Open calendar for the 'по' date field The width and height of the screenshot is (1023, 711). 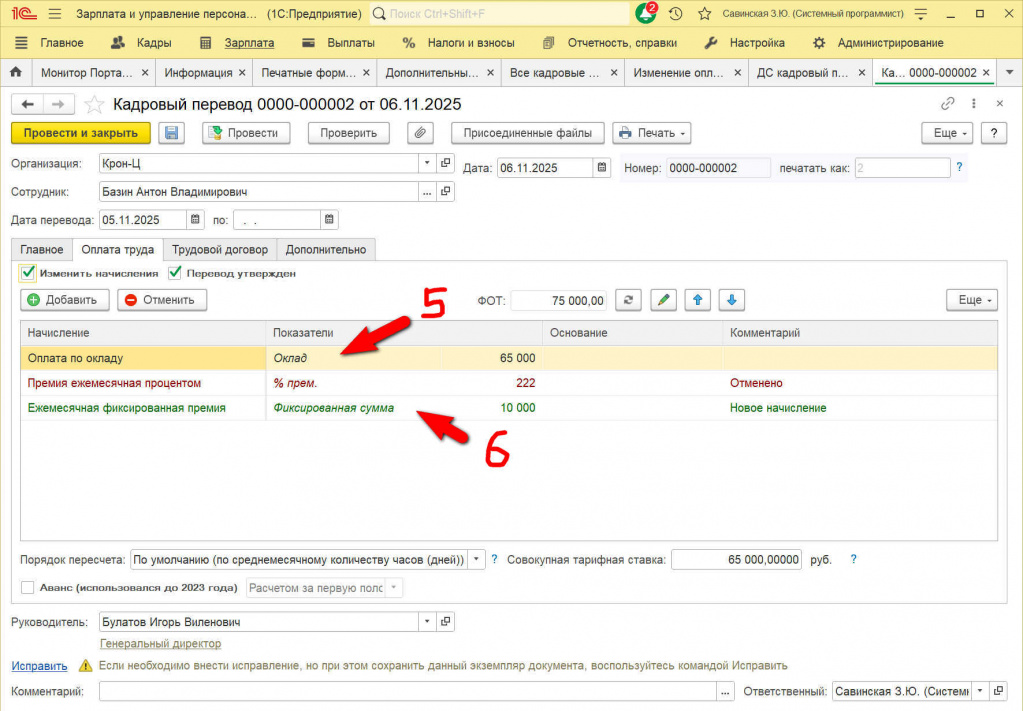[x=329, y=220]
